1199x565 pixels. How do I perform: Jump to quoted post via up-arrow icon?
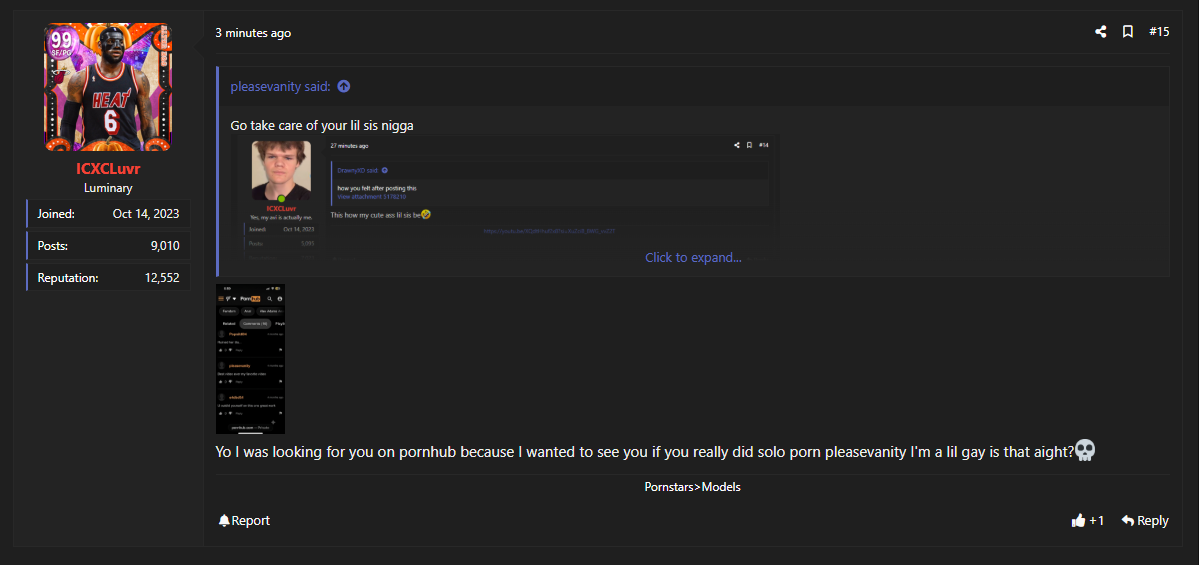tap(343, 86)
